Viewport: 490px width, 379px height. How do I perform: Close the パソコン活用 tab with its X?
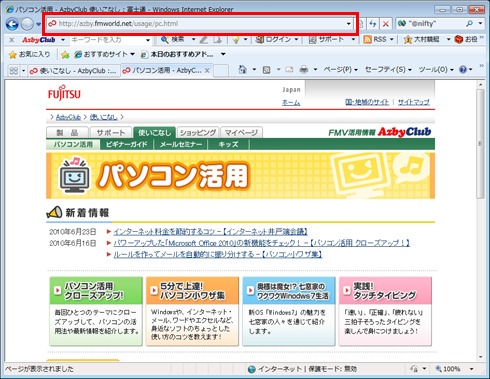pos(207,71)
